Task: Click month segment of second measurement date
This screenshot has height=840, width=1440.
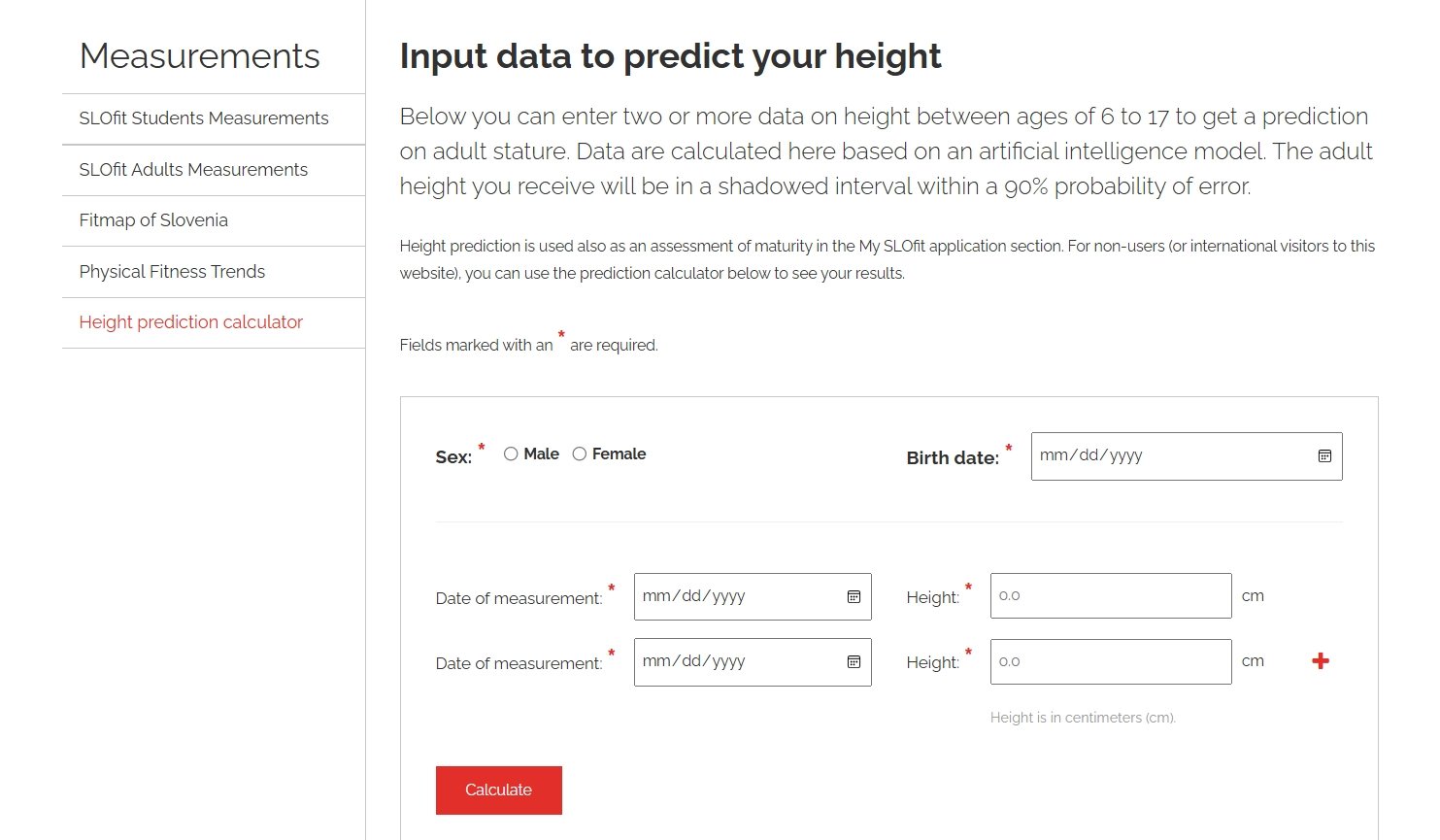Action: pos(657,661)
